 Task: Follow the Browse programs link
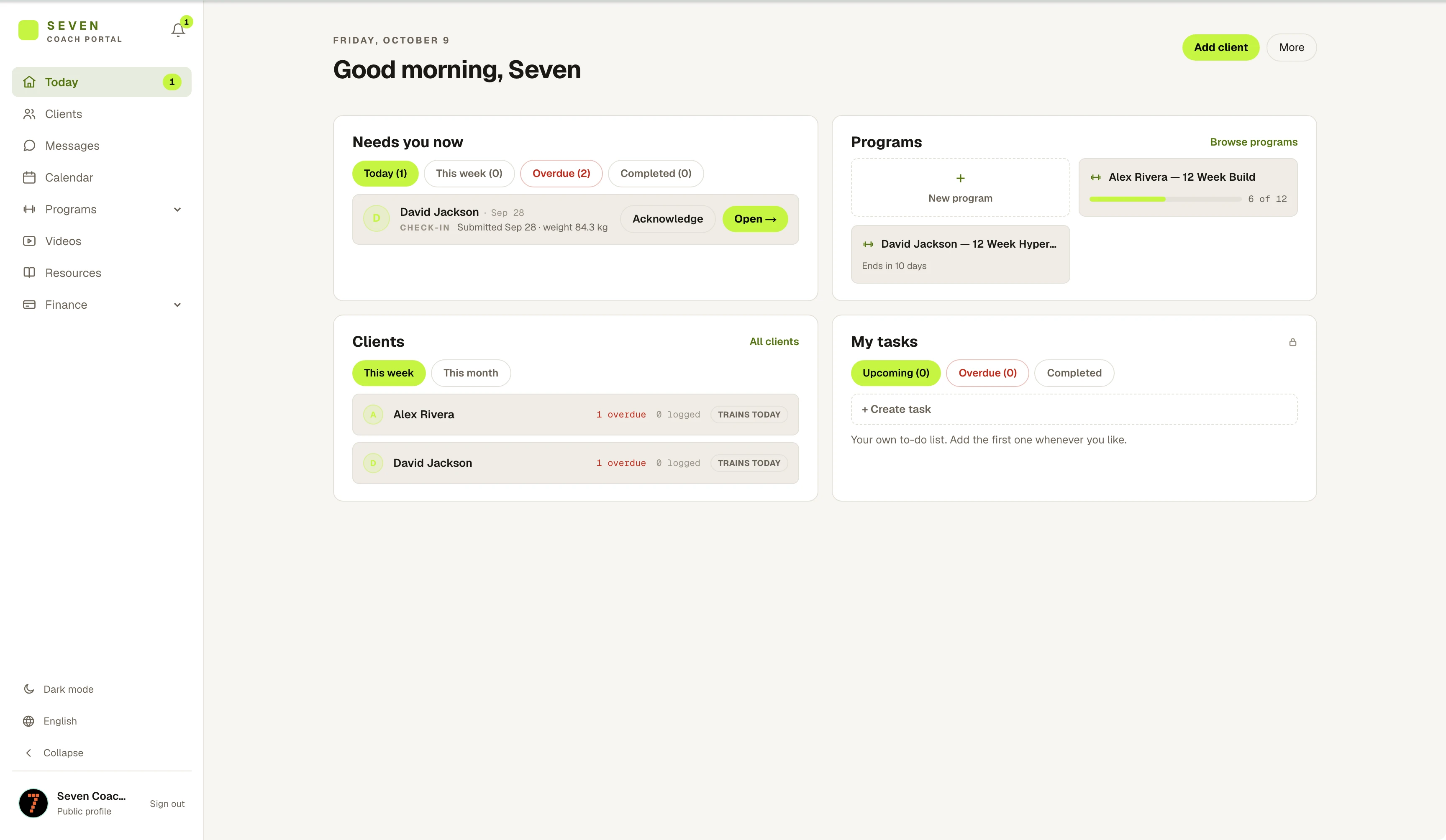point(1254,142)
